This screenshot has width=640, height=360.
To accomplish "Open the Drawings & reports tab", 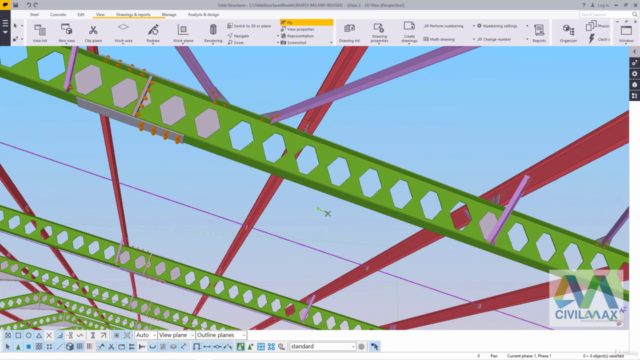I will click(x=133, y=14).
